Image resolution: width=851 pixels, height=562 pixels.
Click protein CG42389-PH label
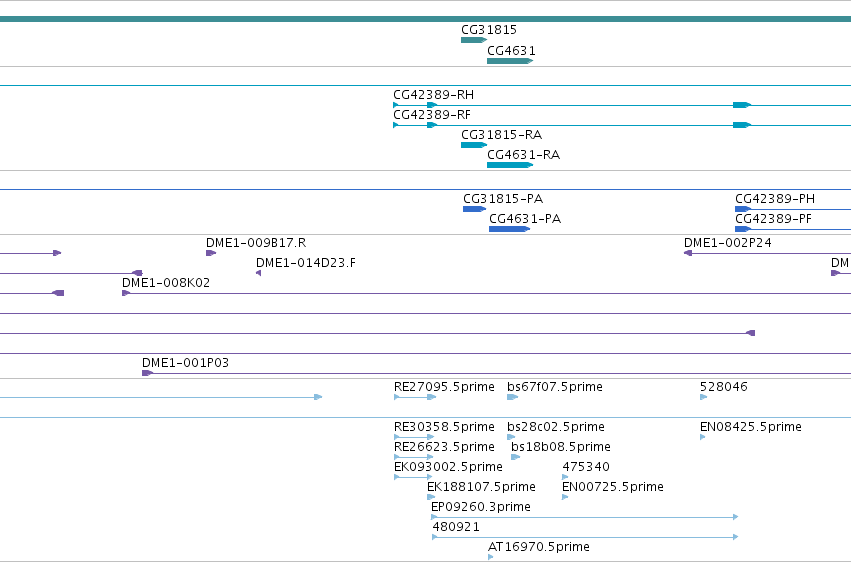pyautogui.click(x=774, y=199)
